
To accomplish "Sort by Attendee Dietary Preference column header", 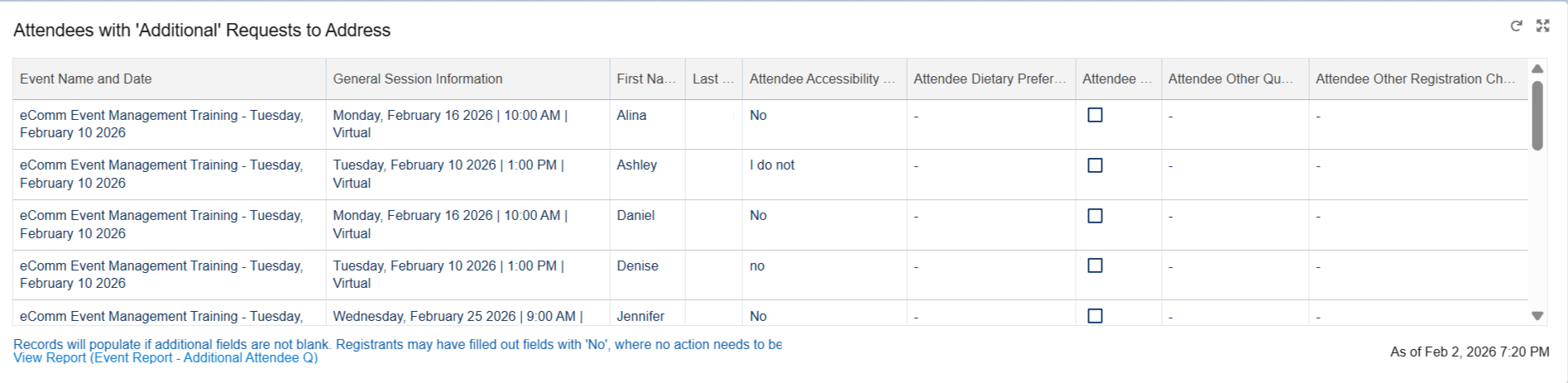I will 990,79.
